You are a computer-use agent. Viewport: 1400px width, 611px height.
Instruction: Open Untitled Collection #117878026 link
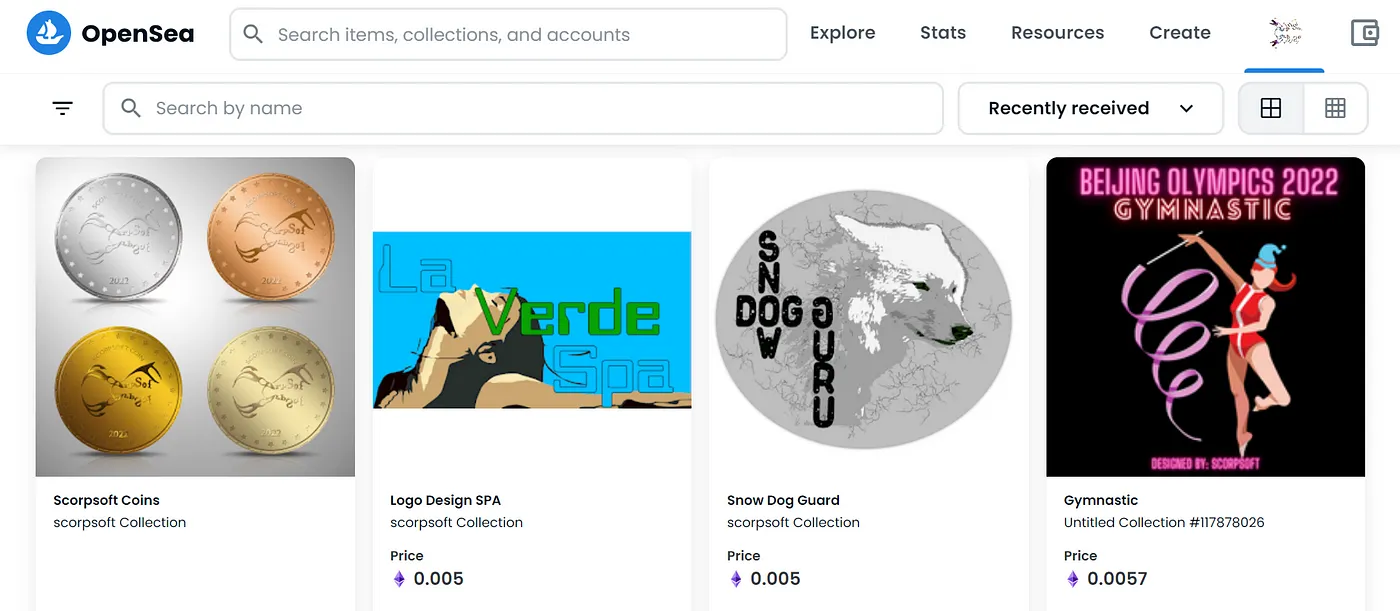tap(1164, 522)
